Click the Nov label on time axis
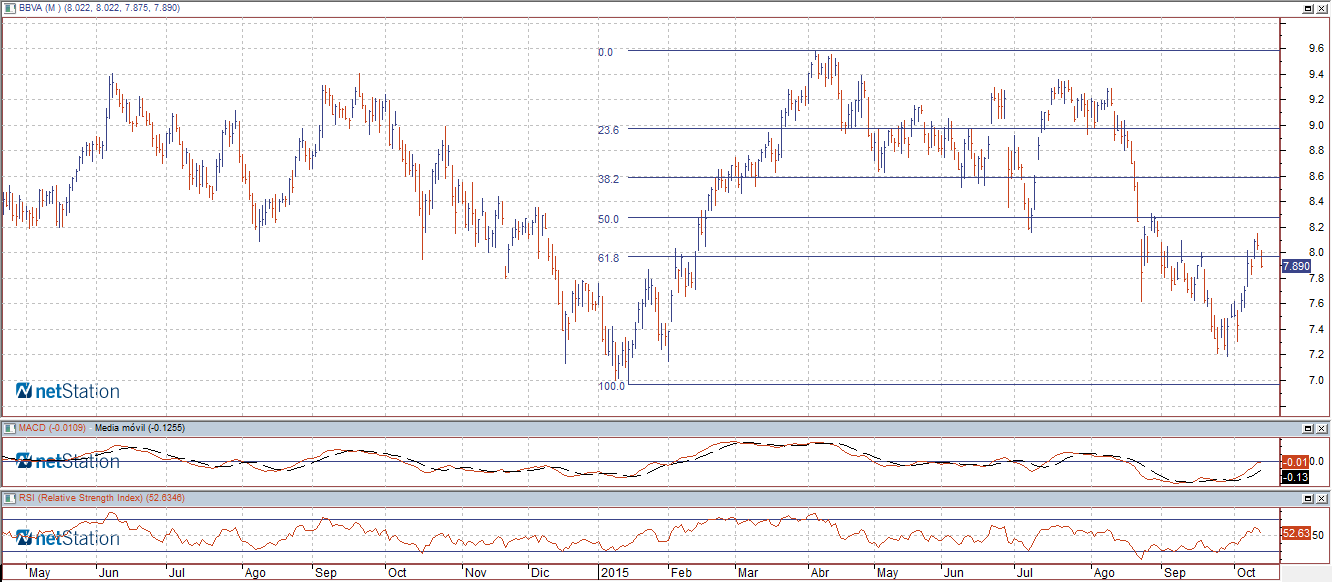Viewport: 1332px width, 582px height. pos(475,574)
